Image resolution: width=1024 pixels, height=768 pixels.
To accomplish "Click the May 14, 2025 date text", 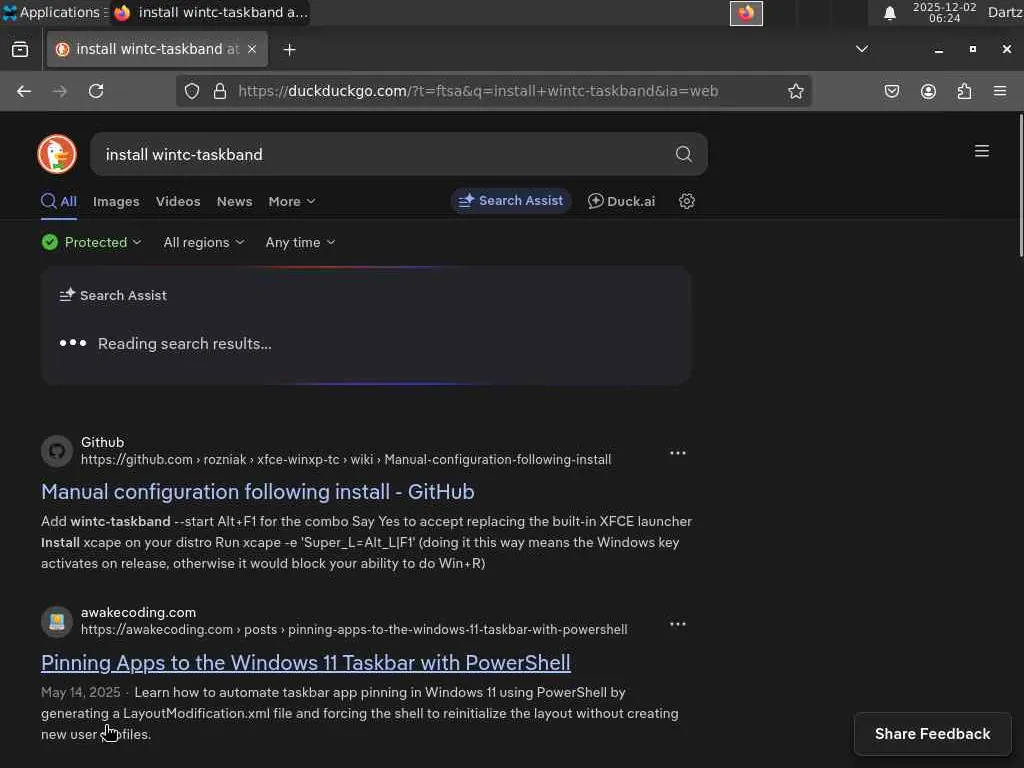I will tap(81, 692).
